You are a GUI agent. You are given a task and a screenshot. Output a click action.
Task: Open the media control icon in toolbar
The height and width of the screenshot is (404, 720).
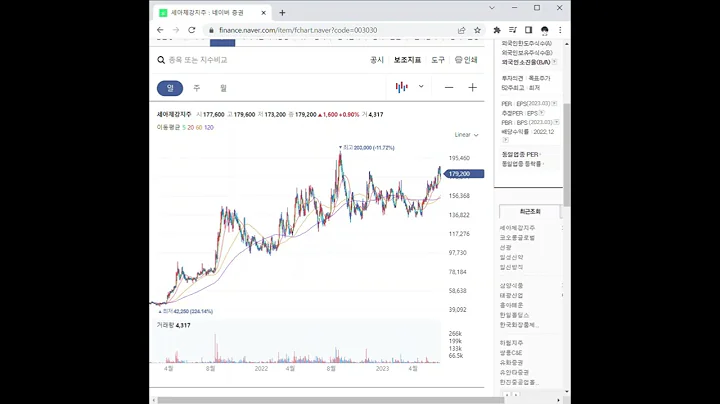pos(513,30)
